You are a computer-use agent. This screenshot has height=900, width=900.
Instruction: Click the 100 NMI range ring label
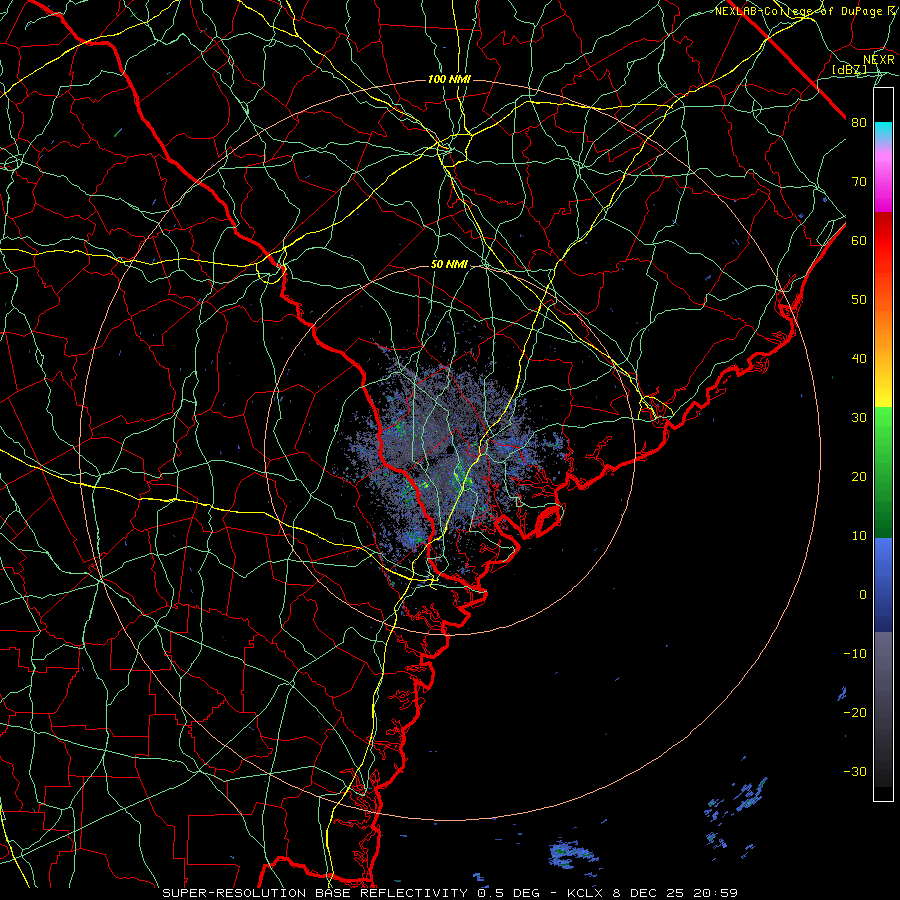click(x=449, y=79)
